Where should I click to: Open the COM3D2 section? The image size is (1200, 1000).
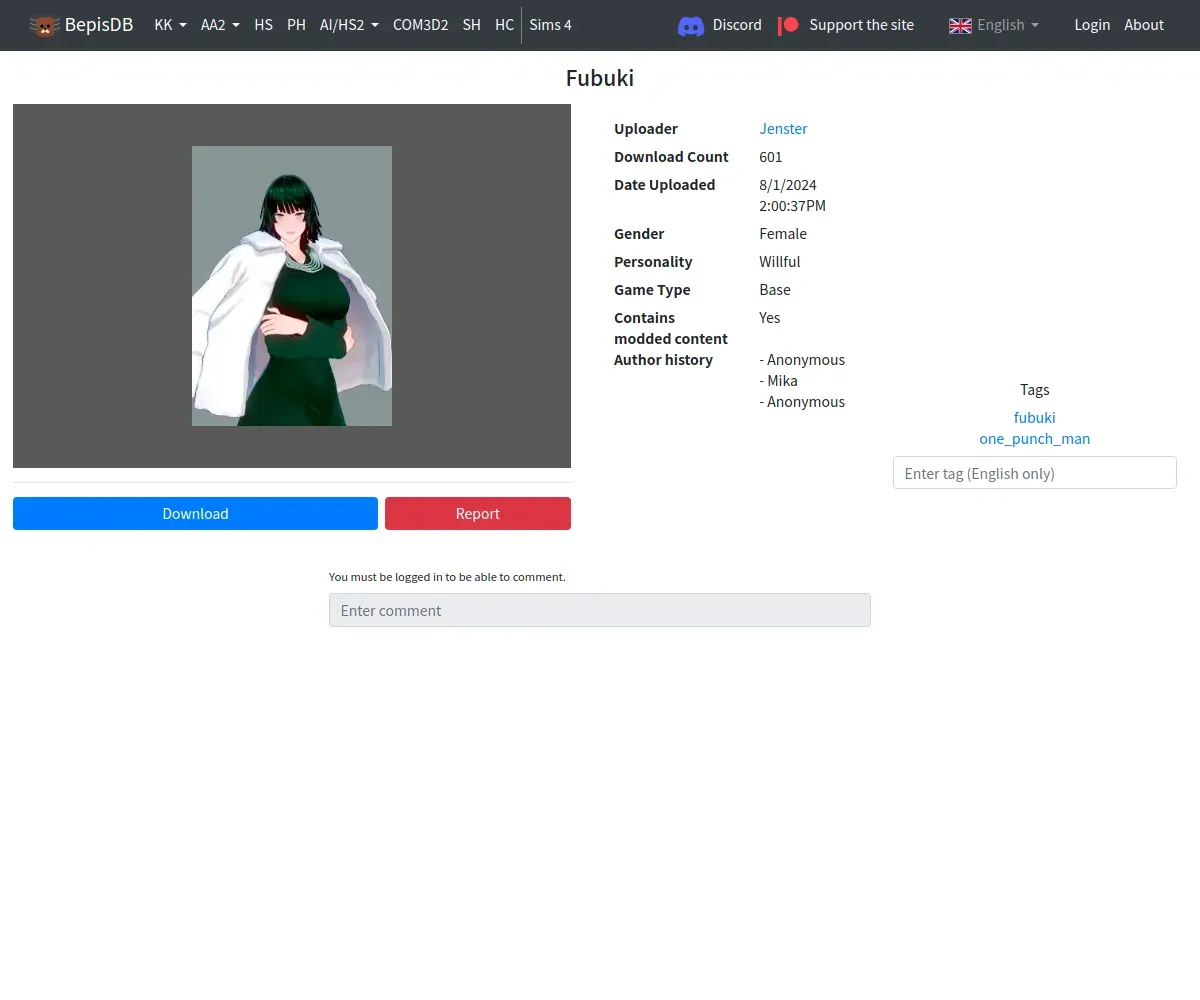420,25
